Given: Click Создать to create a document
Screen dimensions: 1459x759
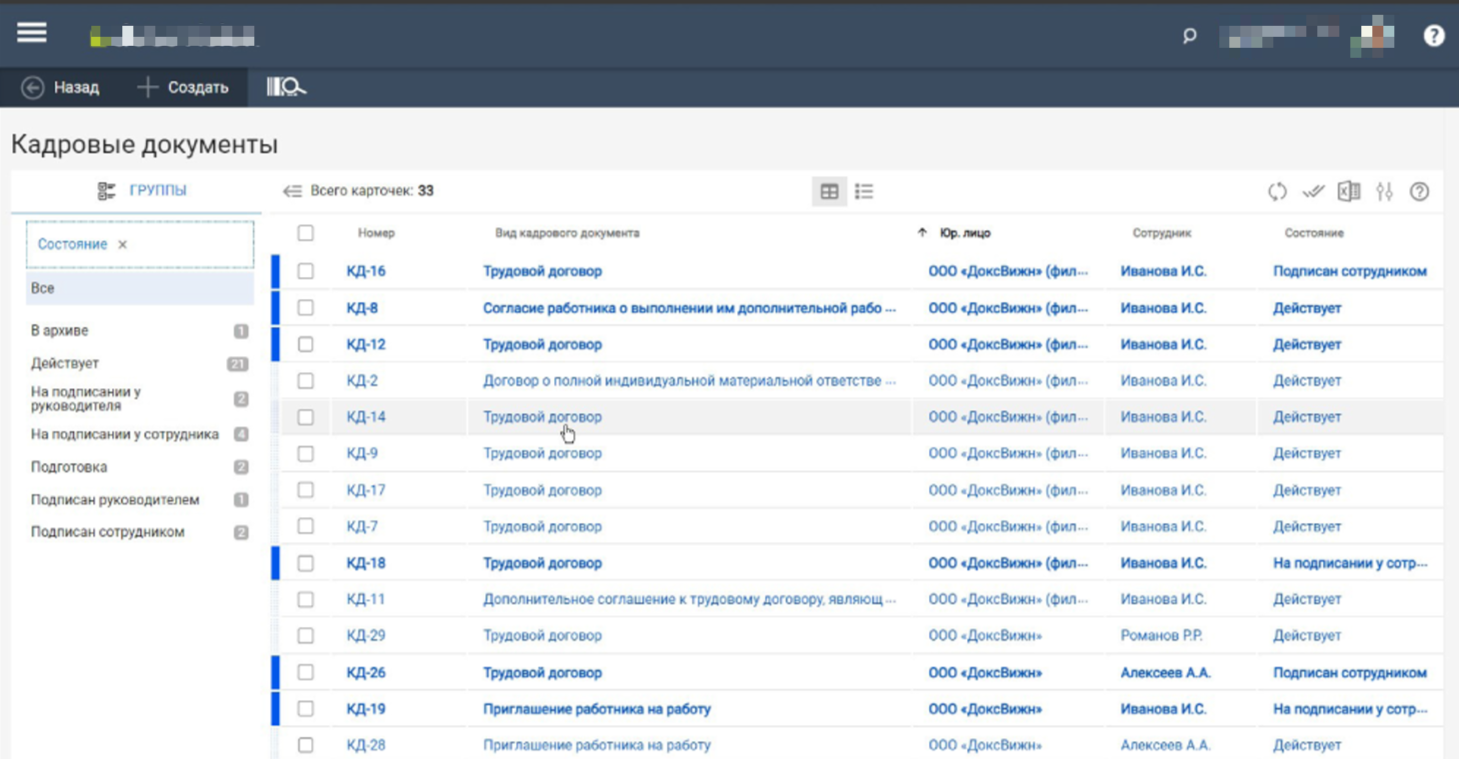Looking at the screenshot, I should coord(183,88).
